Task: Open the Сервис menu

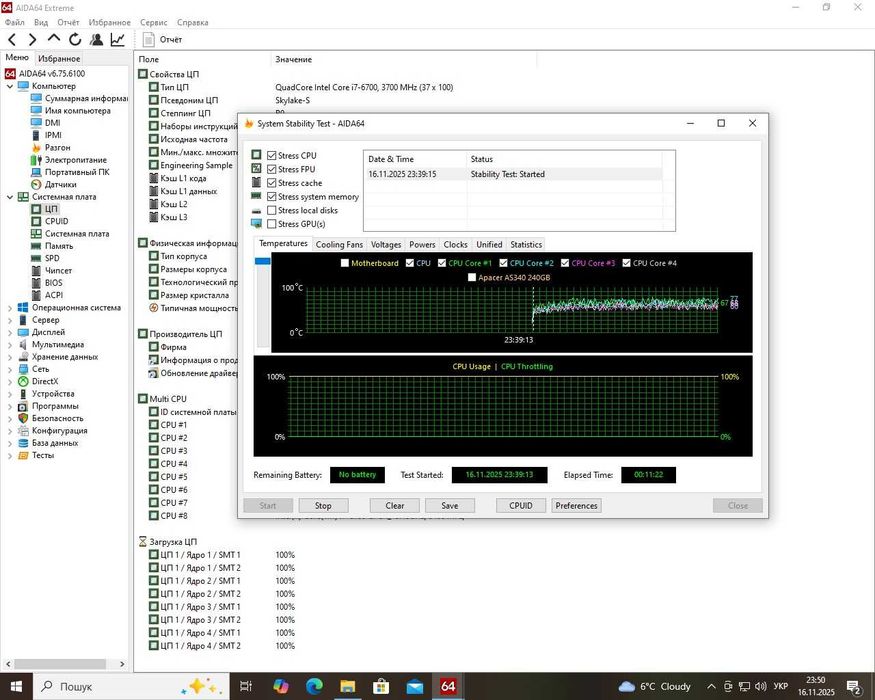Action: 153,22
